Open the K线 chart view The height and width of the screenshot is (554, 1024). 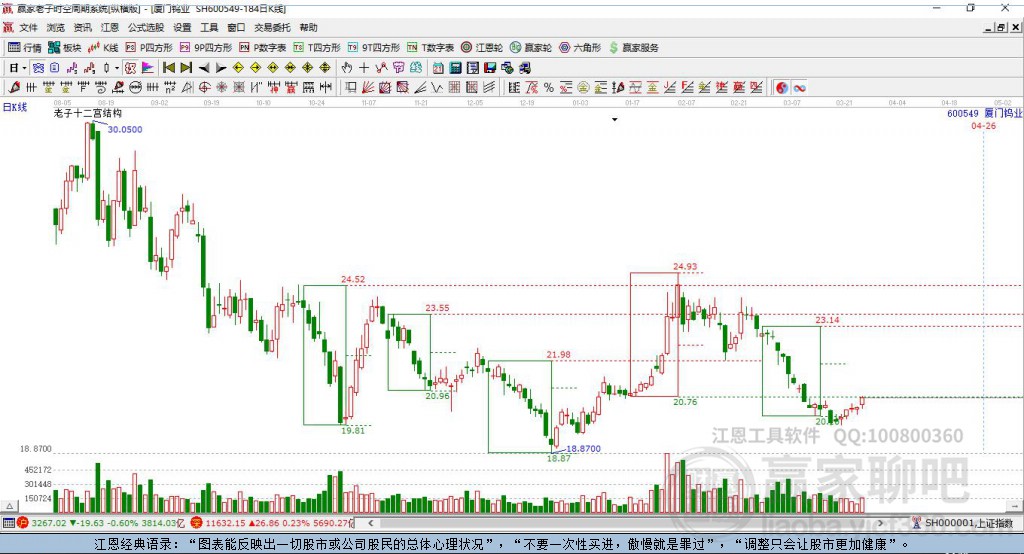coord(103,48)
